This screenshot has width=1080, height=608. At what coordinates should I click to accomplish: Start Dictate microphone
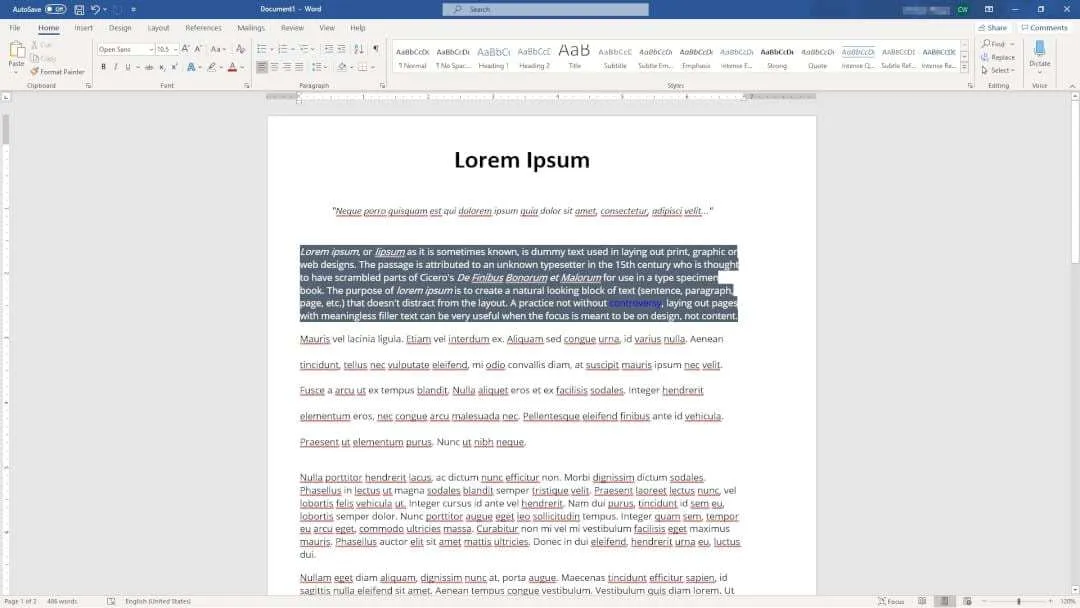click(1039, 53)
